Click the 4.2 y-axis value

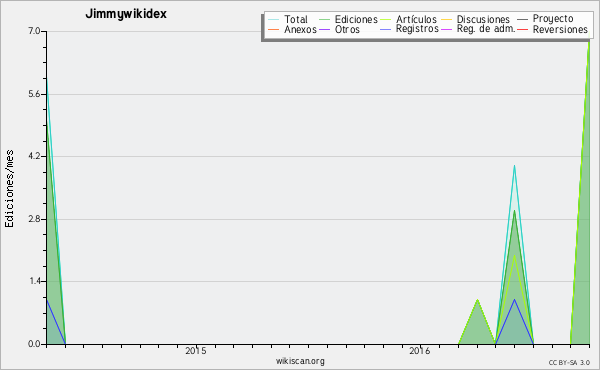[34, 156]
